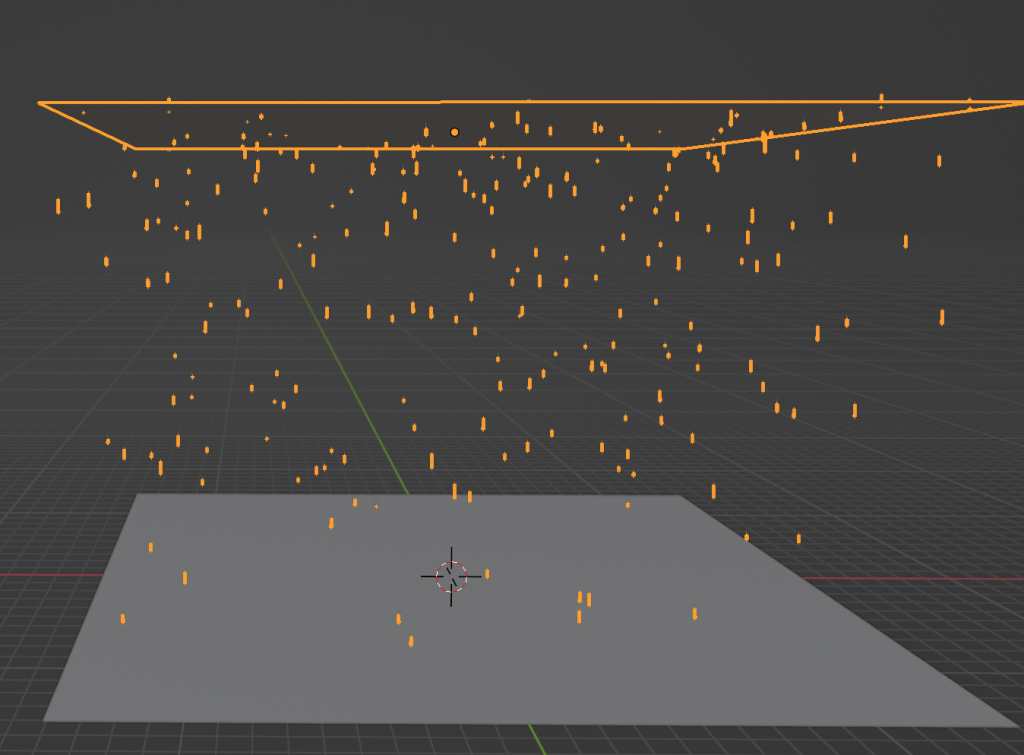Click the far-right corner of the orange emitter outline

[1019, 102]
